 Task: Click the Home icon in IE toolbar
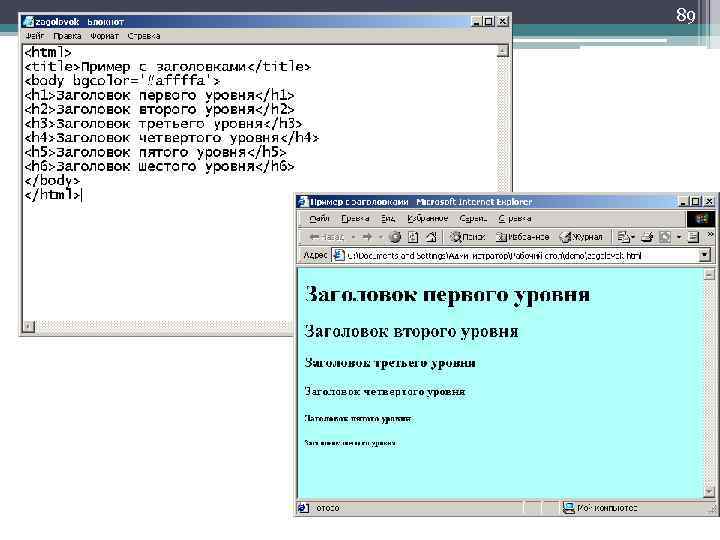(x=431, y=237)
